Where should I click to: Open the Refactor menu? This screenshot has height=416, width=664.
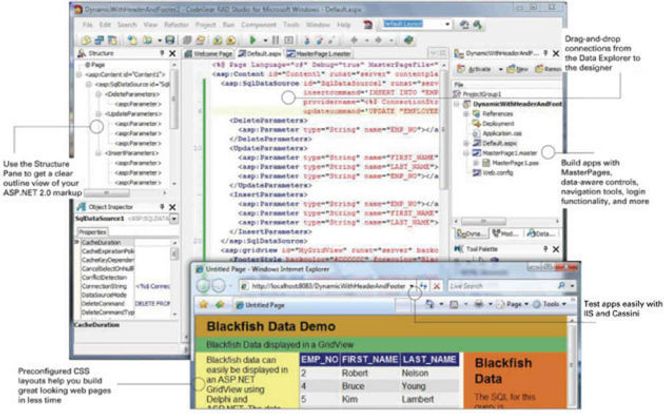coord(176,25)
